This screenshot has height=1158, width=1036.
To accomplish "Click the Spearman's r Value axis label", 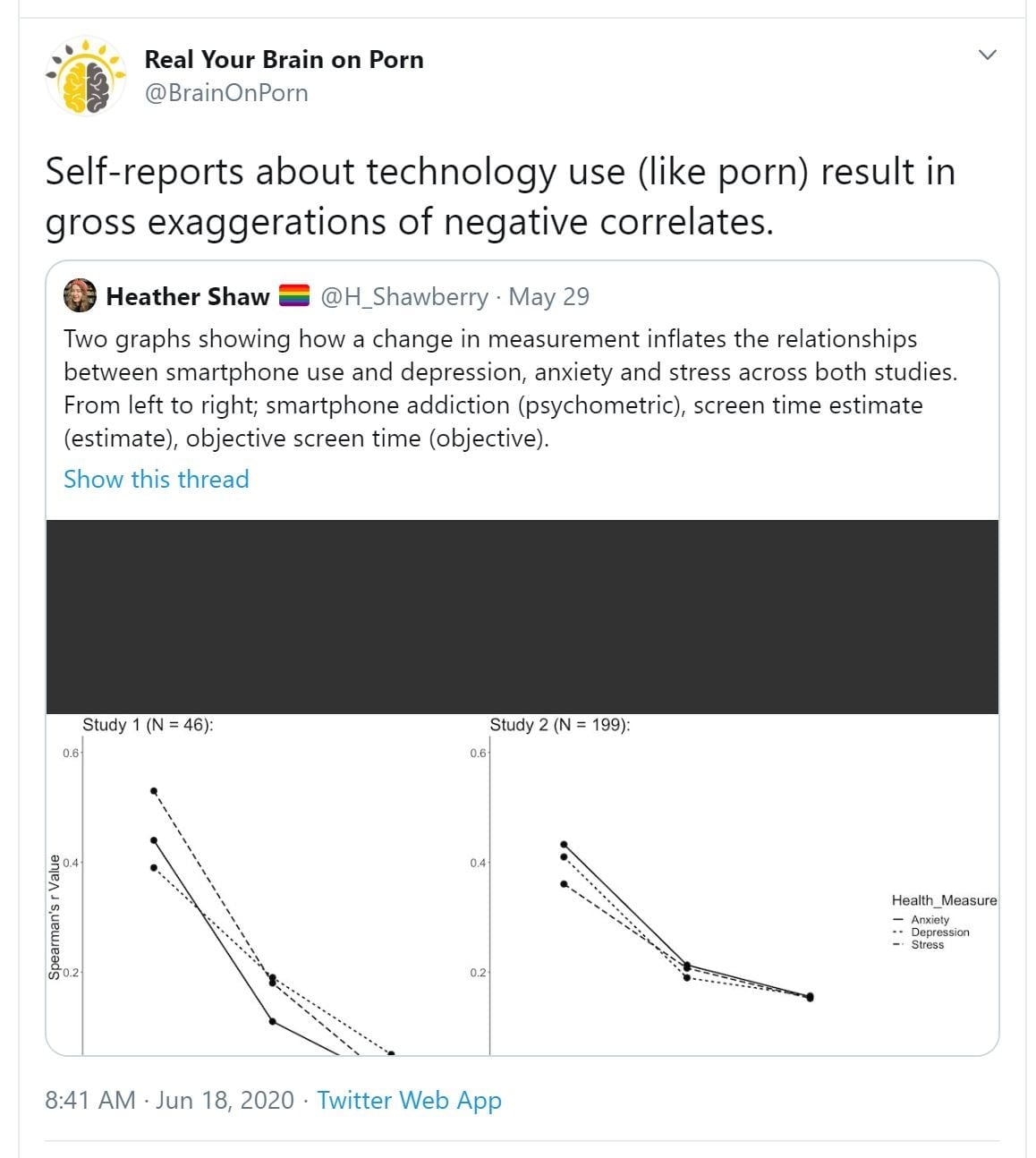I will (55, 917).
